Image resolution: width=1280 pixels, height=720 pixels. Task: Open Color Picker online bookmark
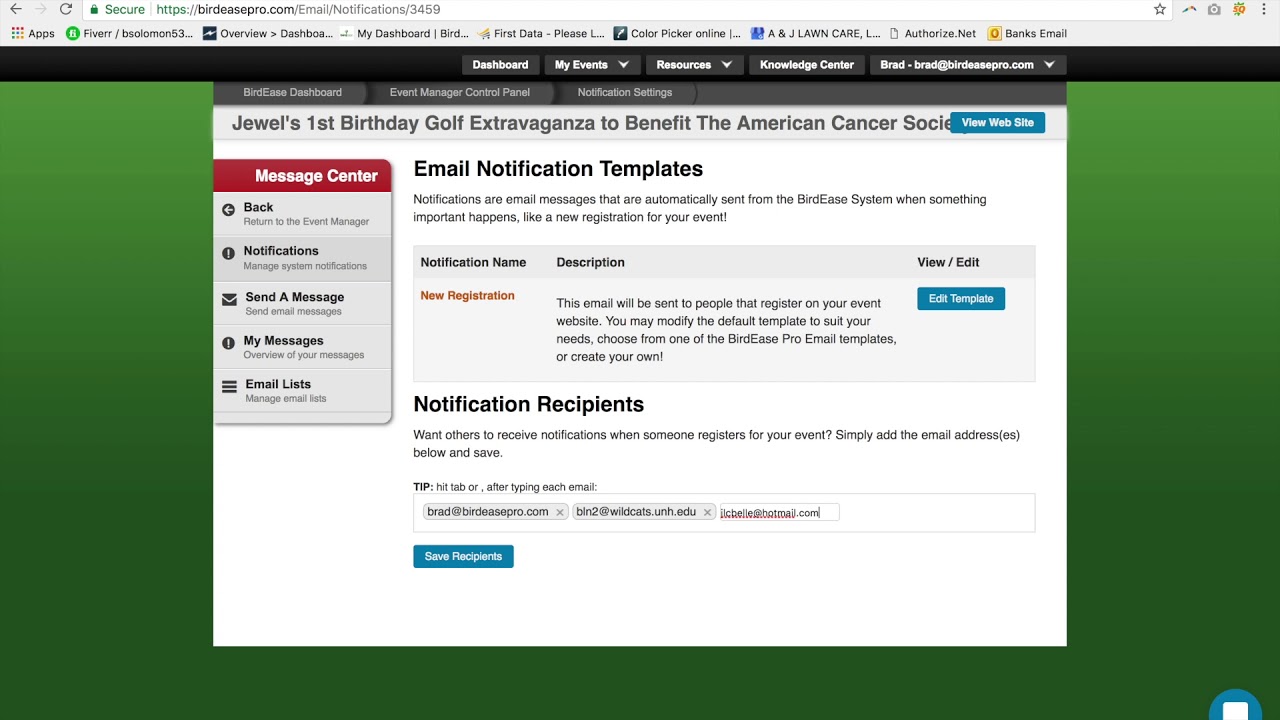click(x=677, y=33)
